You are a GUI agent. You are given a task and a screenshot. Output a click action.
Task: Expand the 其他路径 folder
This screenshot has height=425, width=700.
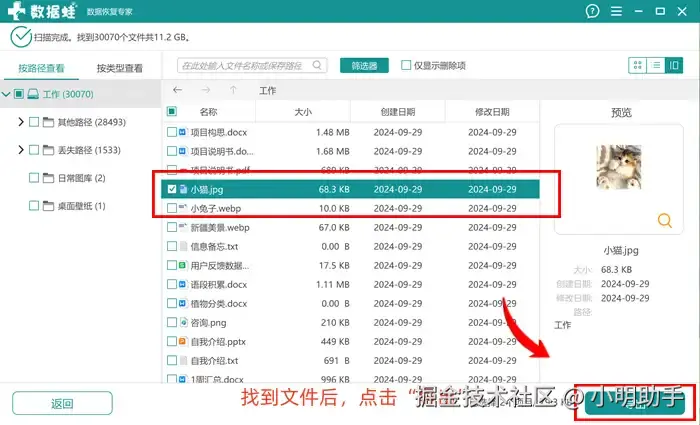click(21, 121)
